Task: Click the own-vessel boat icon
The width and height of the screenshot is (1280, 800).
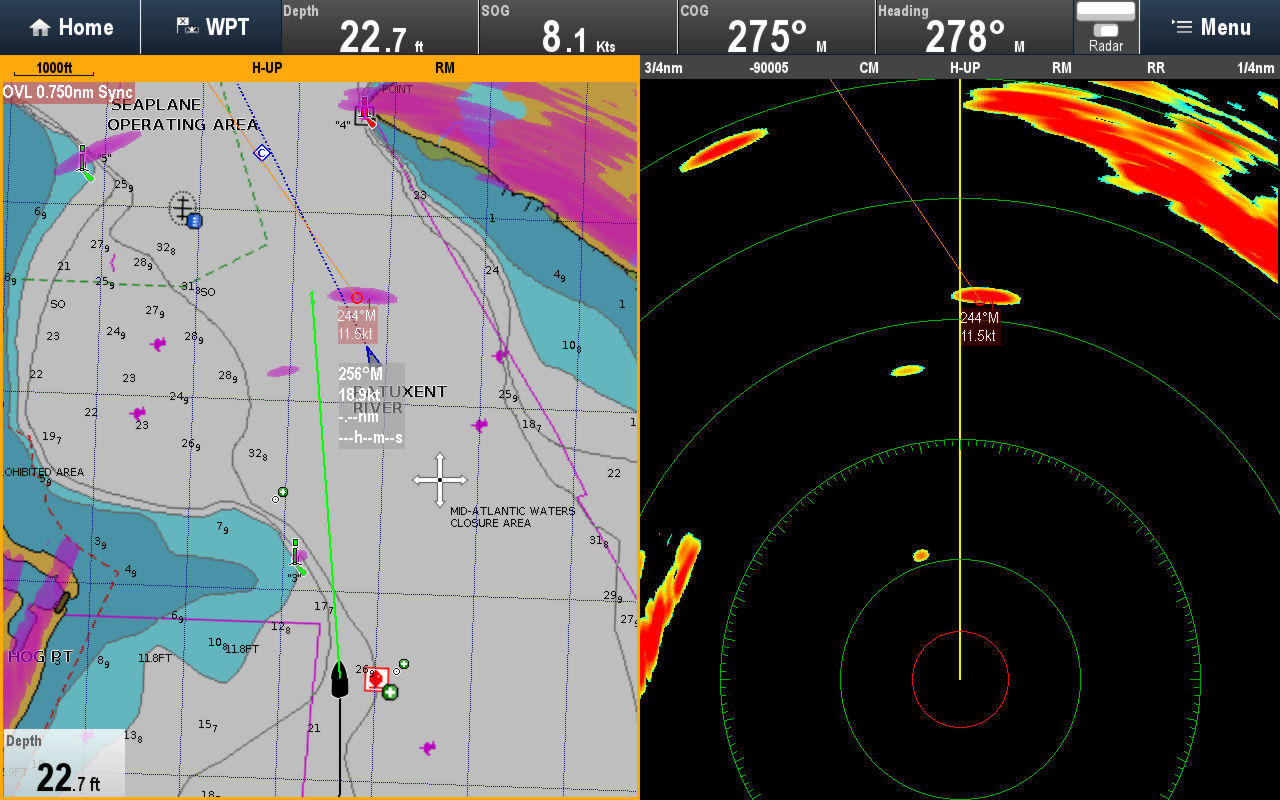Action: [x=339, y=679]
